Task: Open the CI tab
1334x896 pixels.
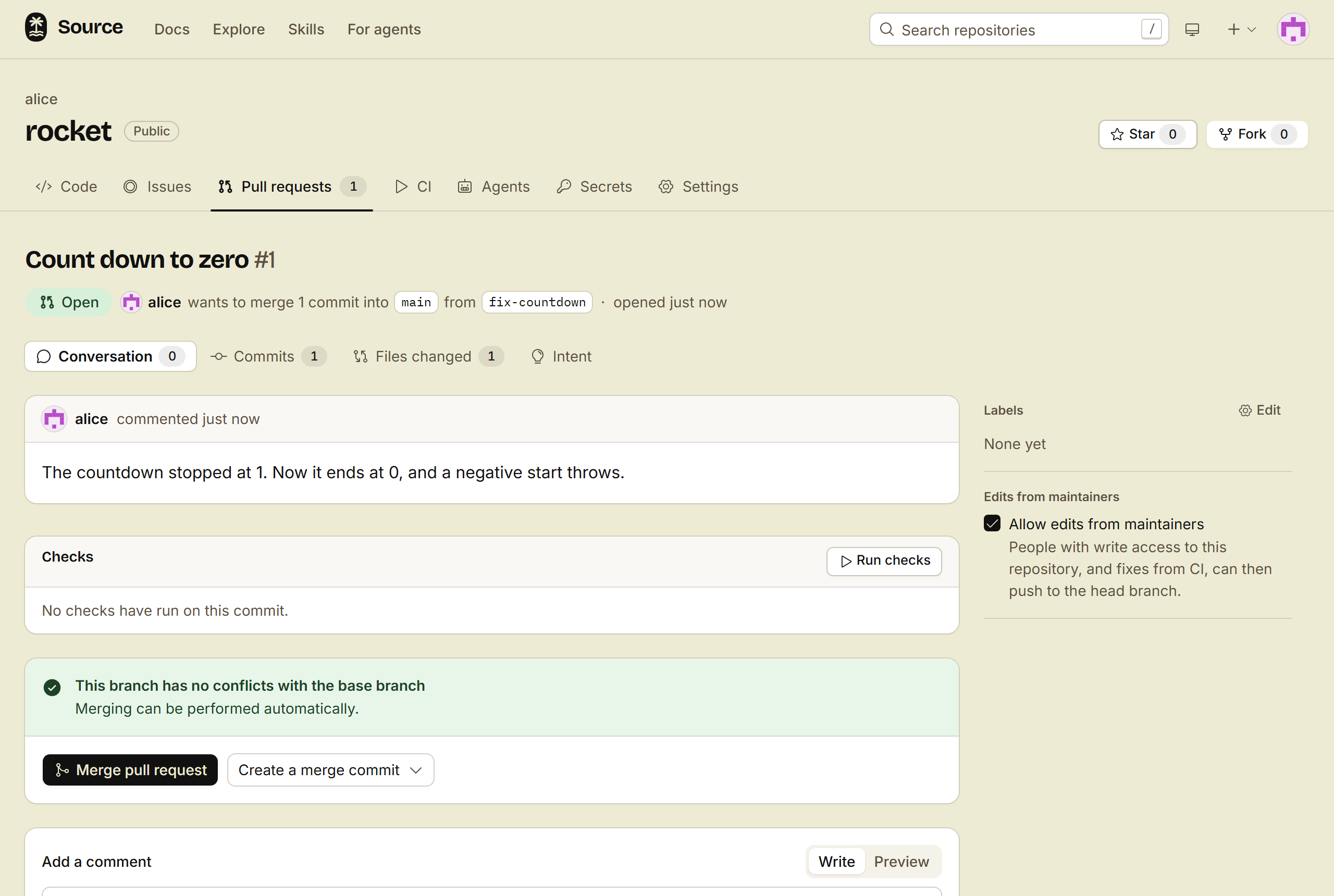Action: click(413, 186)
